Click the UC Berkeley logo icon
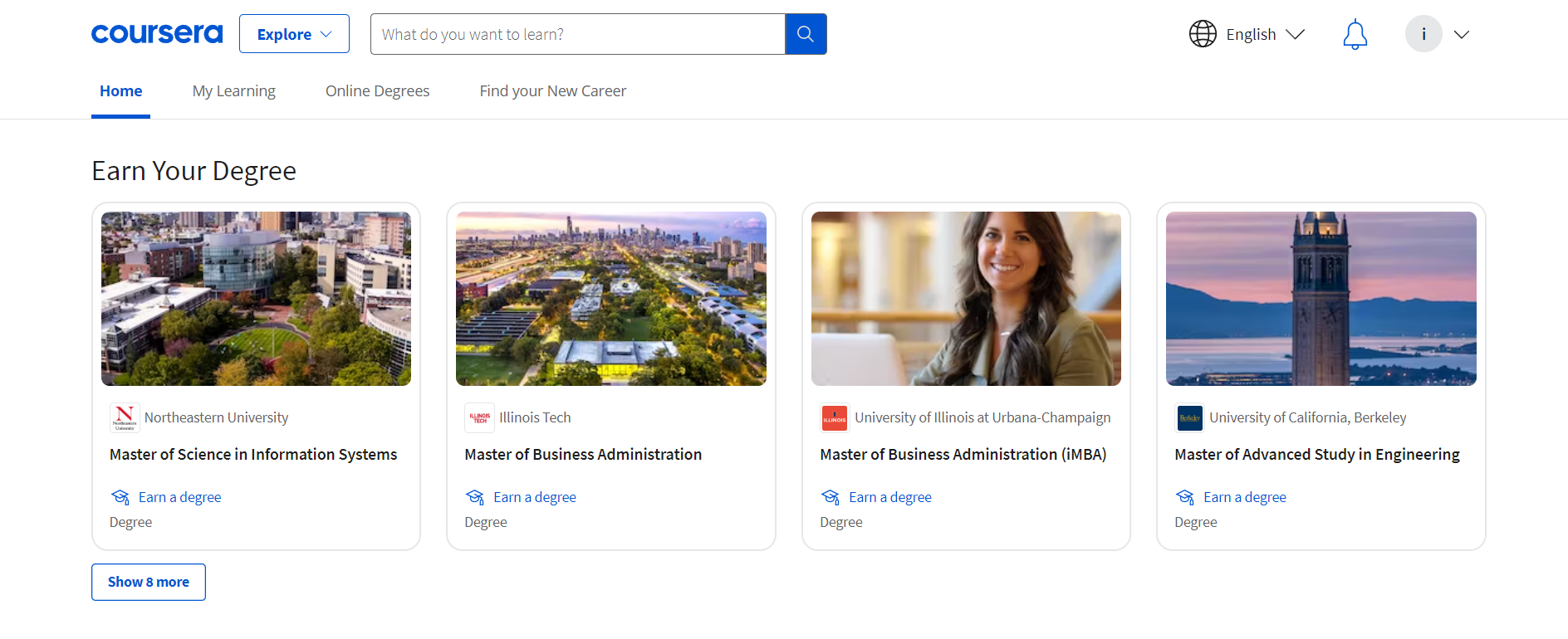The image size is (1568, 639). [x=1189, y=417]
